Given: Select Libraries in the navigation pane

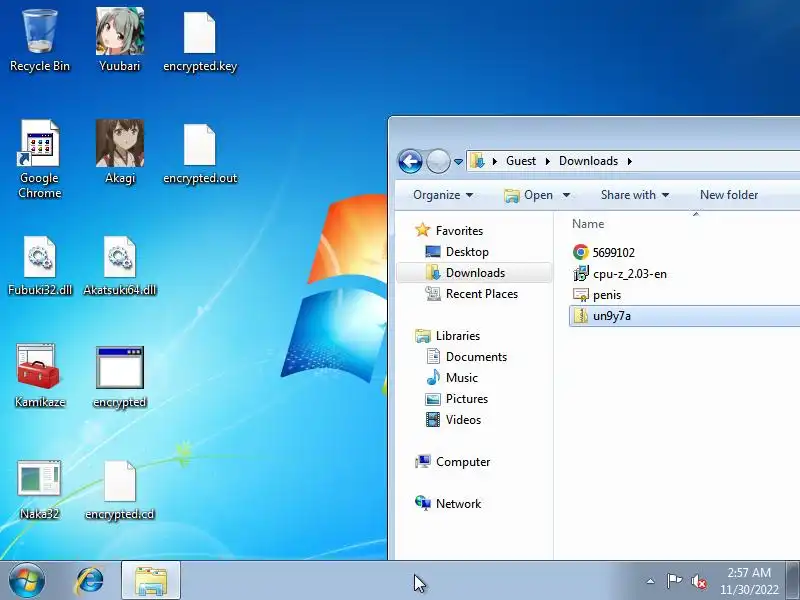Looking at the screenshot, I should (447, 336).
